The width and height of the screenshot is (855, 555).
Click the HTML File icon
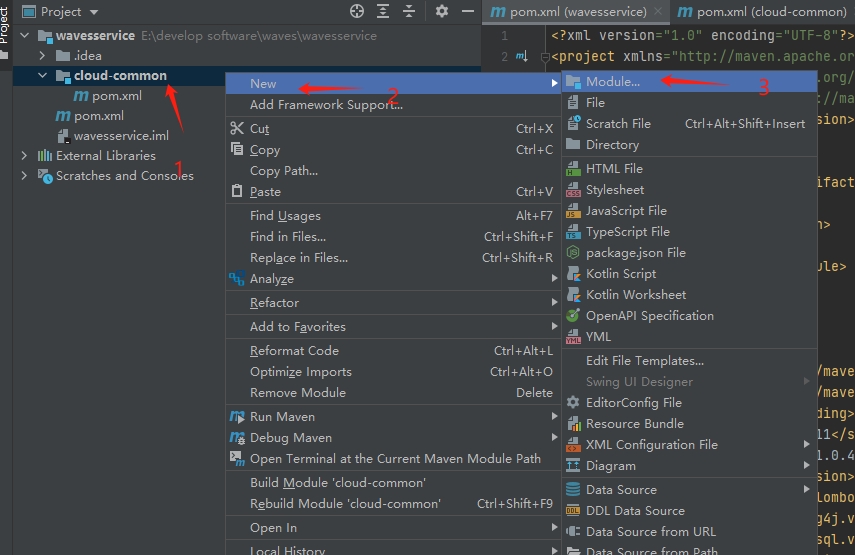pos(573,168)
